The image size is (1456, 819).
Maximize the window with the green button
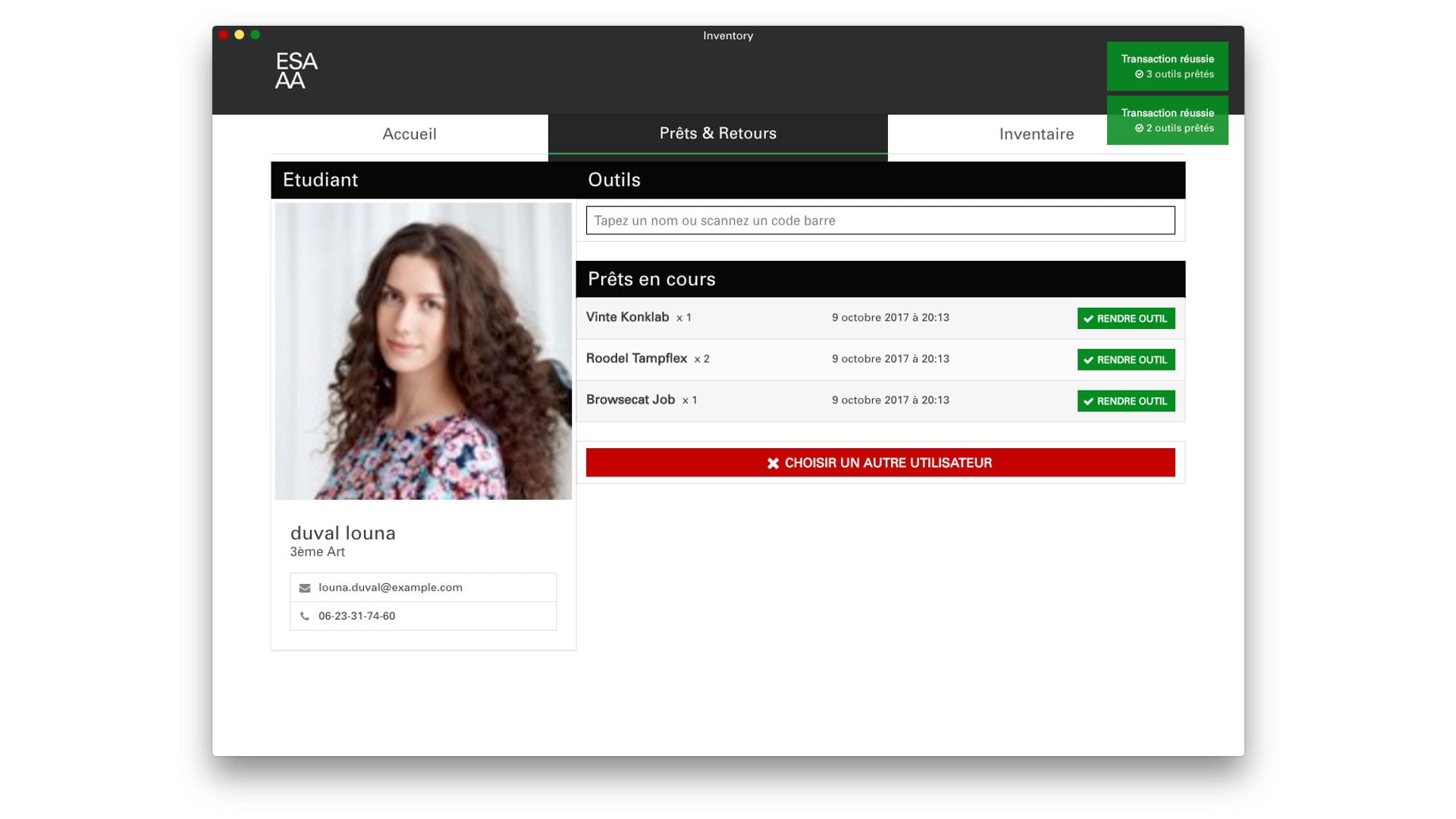[x=256, y=35]
